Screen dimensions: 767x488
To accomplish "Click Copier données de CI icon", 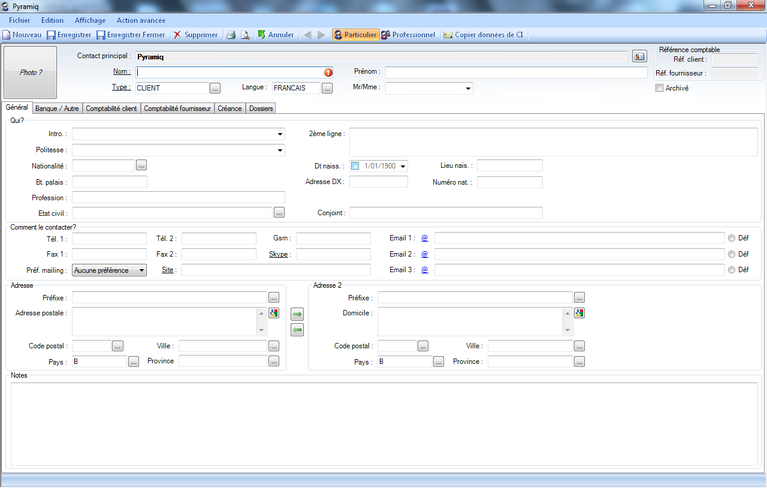I will click(x=449, y=34).
